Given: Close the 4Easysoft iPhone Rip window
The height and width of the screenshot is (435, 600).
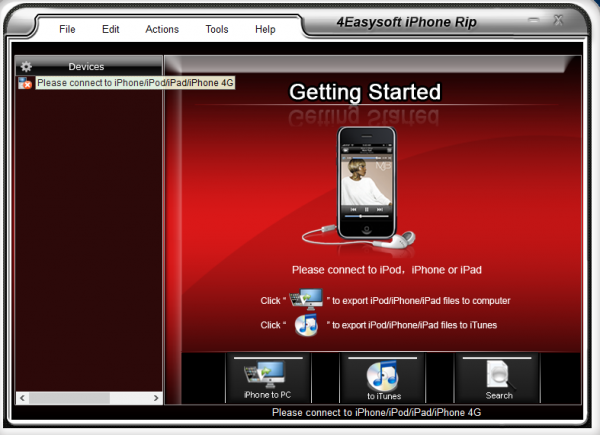Looking at the screenshot, I should point(558,20).
